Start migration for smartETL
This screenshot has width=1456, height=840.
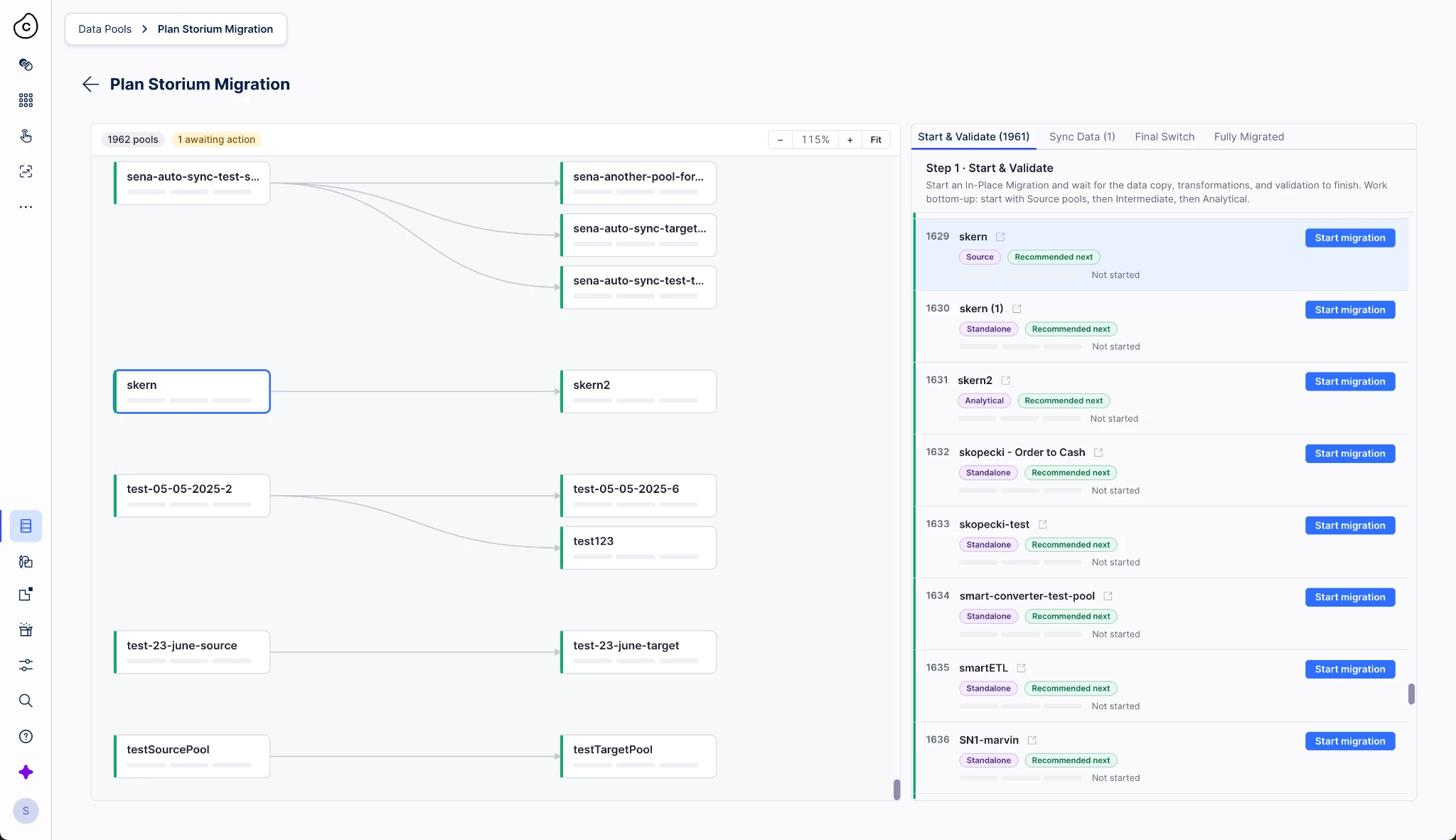[1350, 669]
